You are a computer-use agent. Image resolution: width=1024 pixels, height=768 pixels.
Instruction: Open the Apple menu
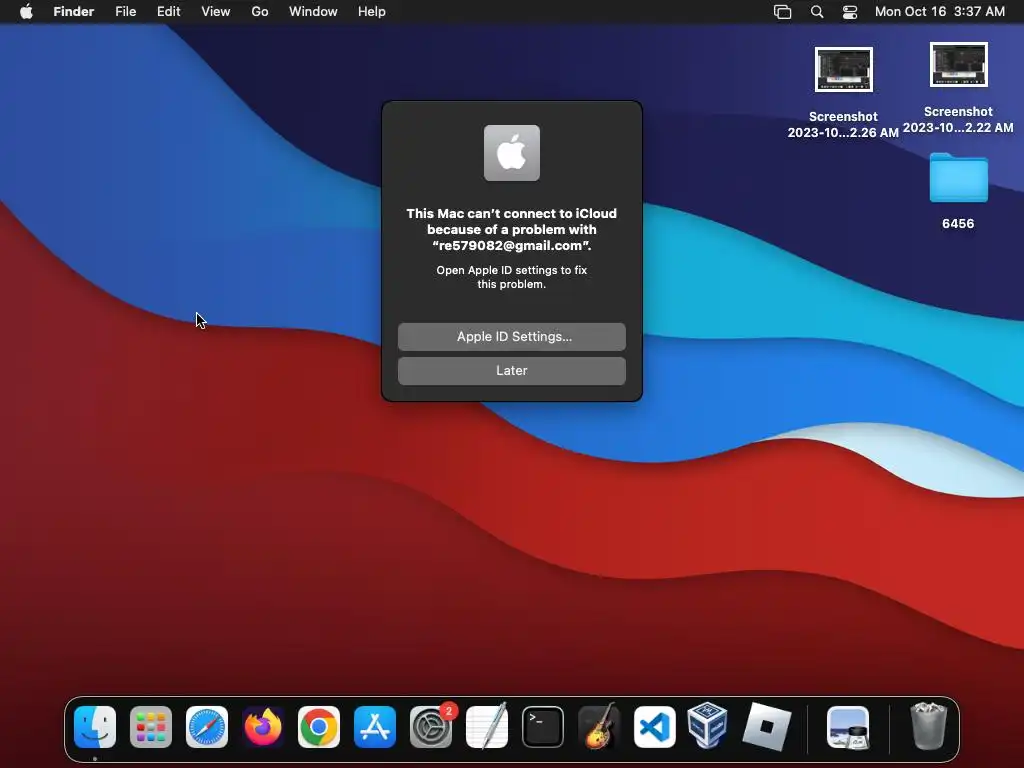(x=26, y=12)
